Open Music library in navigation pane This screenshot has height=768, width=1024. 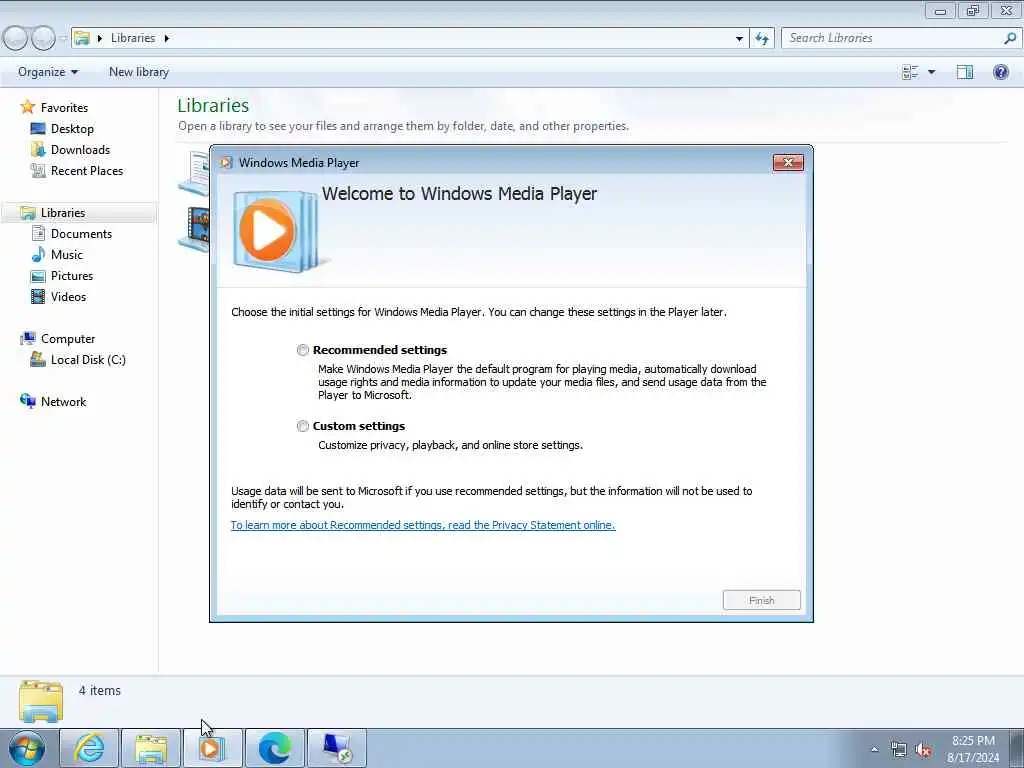coord(67,255)
